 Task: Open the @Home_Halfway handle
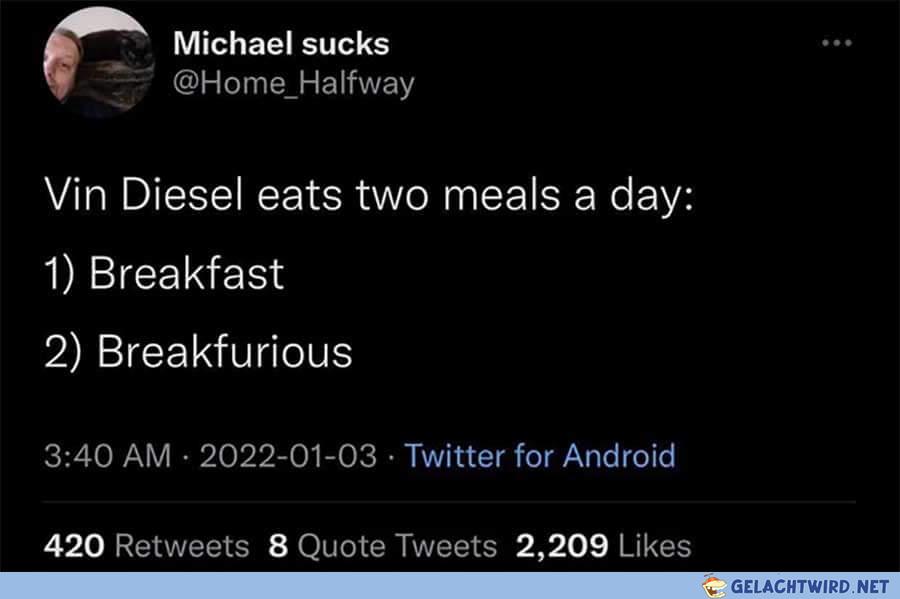[293, 84]
